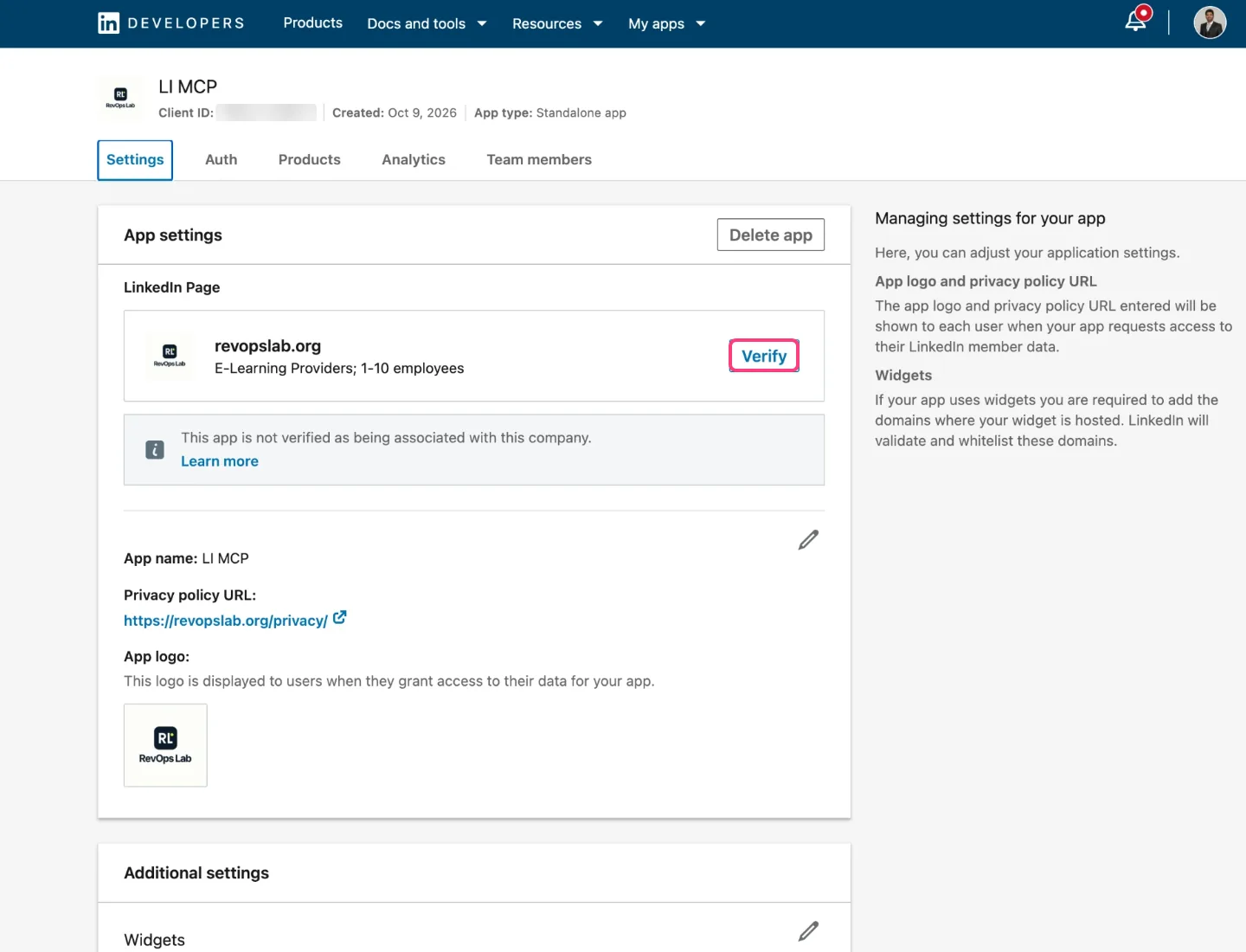1246x952 pixels.
Task: Click the LI MCP app title
Action: (x=188, y=87)
